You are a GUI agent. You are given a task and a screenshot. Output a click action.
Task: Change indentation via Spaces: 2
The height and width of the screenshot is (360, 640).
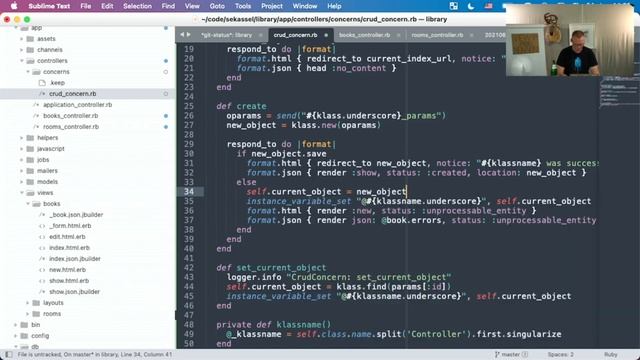point(560,355)
